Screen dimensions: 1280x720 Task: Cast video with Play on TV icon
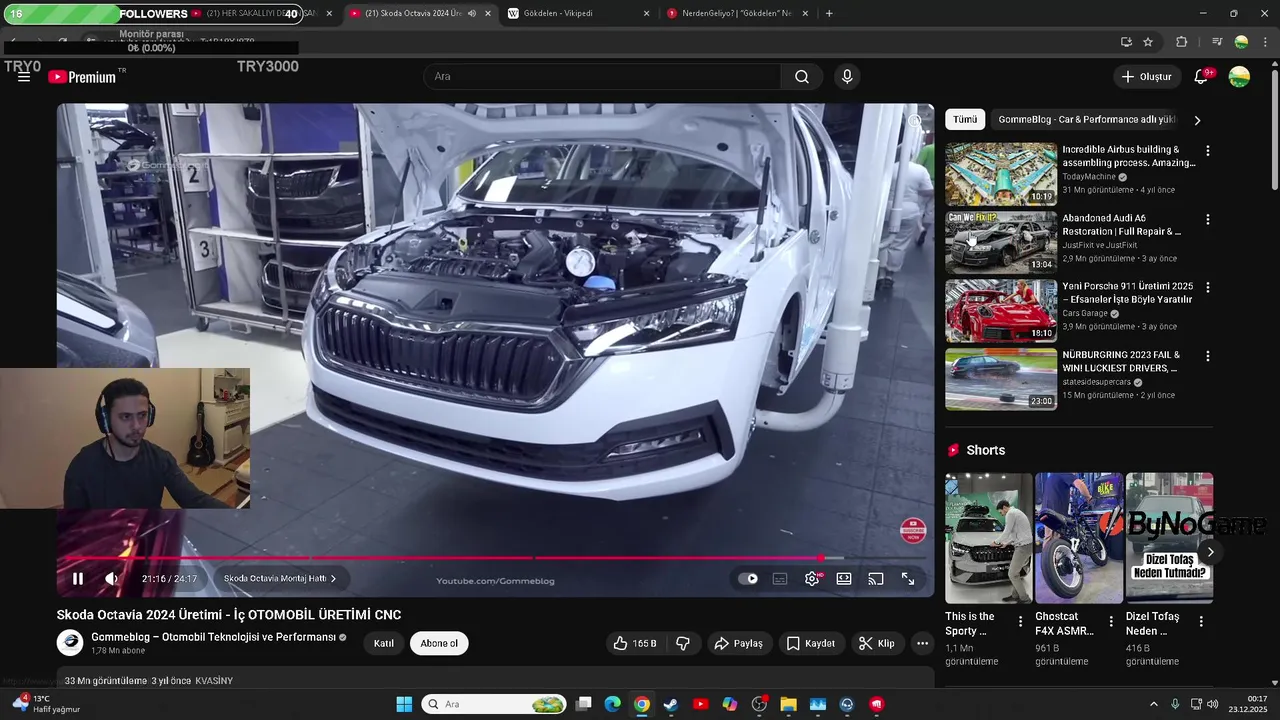click(876, 579)
